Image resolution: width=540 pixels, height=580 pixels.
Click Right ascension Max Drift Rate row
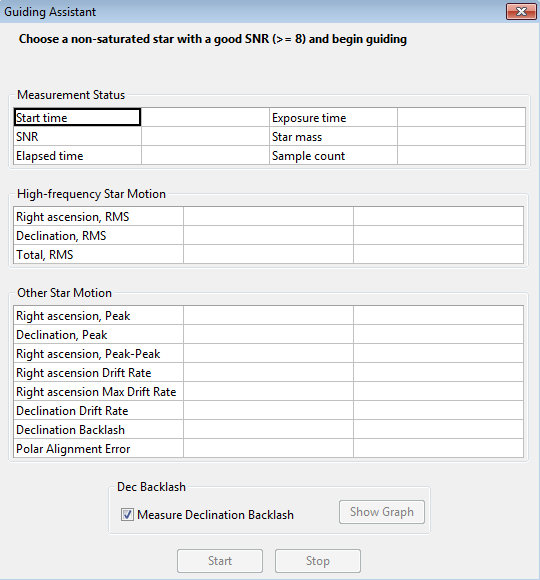pos(269,391)
